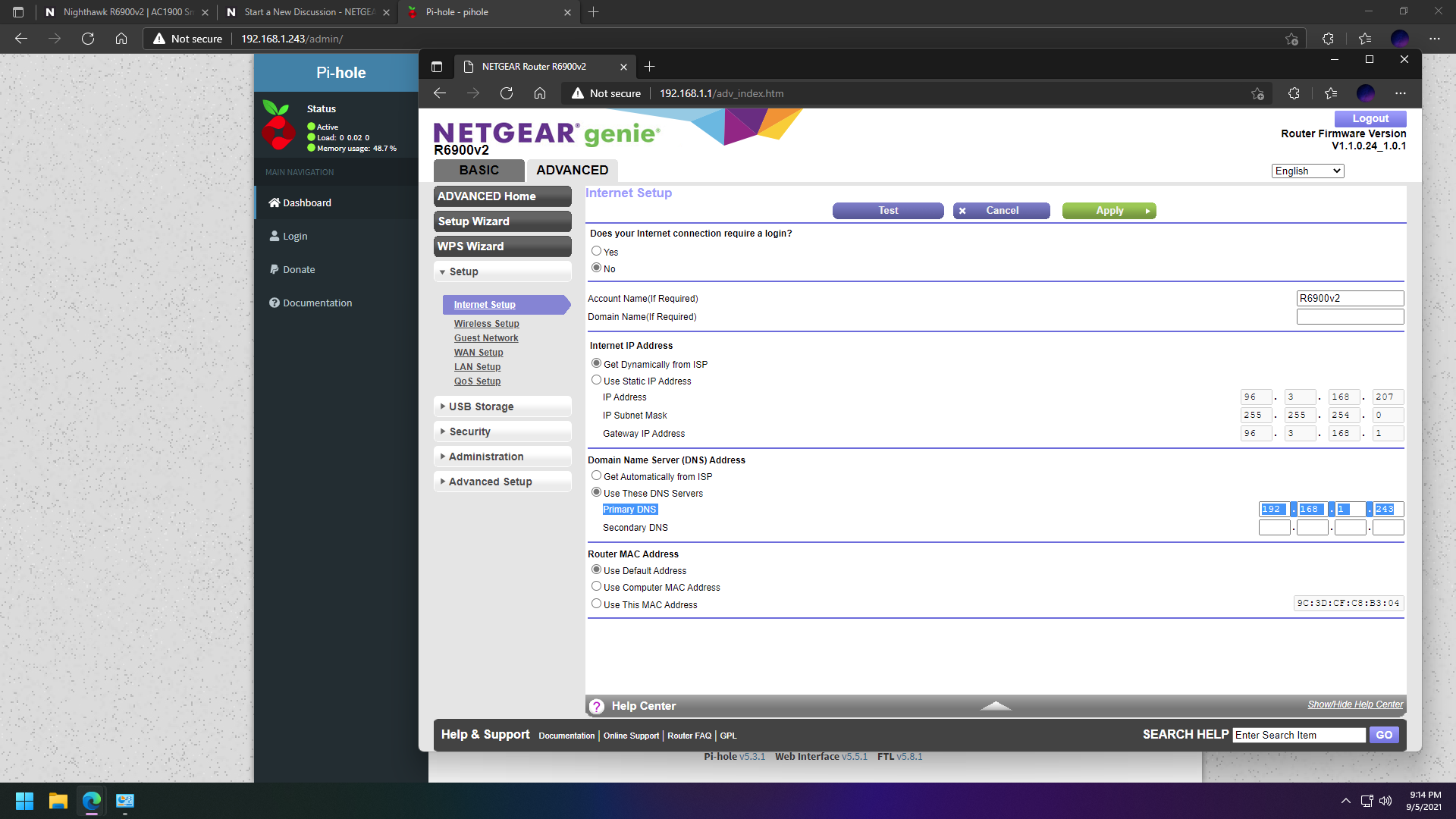Click the Pi-hole Donate PayPal icon

click(275, 269)
